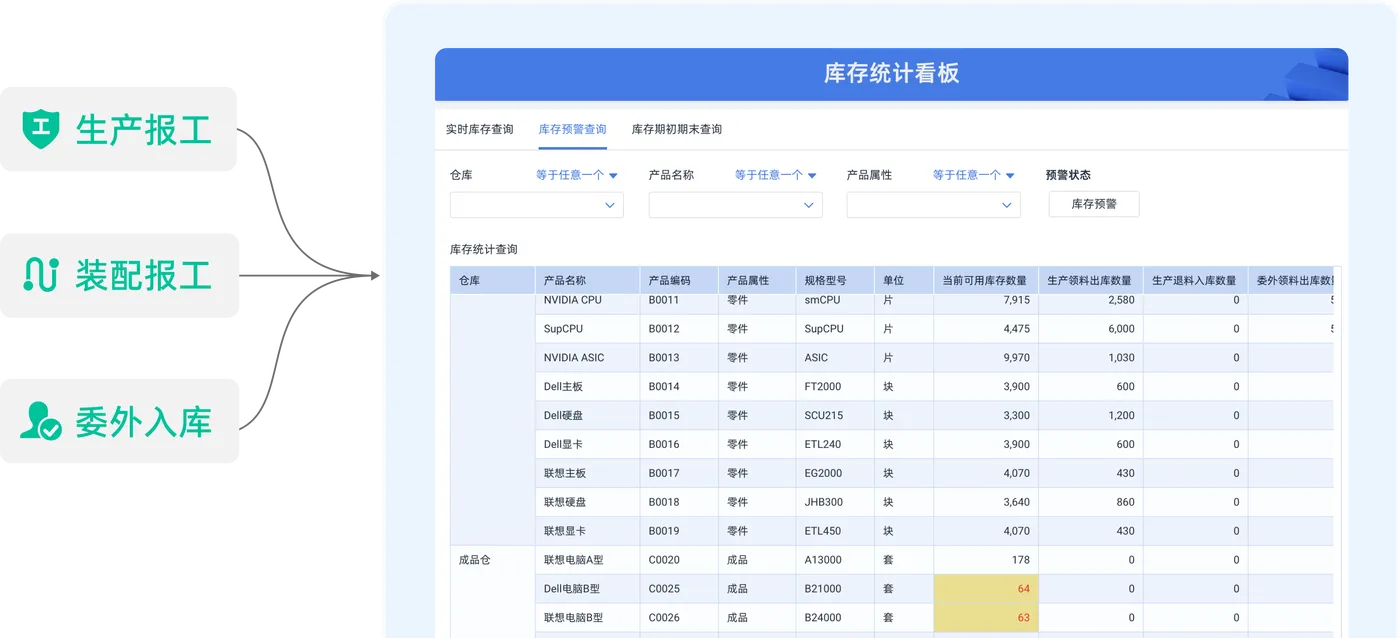Open the 委外入库 card
1400x638 pixels.
[119, 421]
